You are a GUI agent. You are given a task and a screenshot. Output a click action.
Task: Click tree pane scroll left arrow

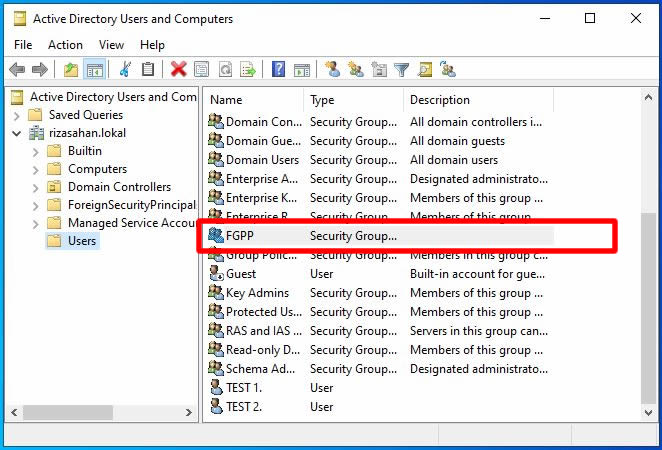[x=14, y=412]
